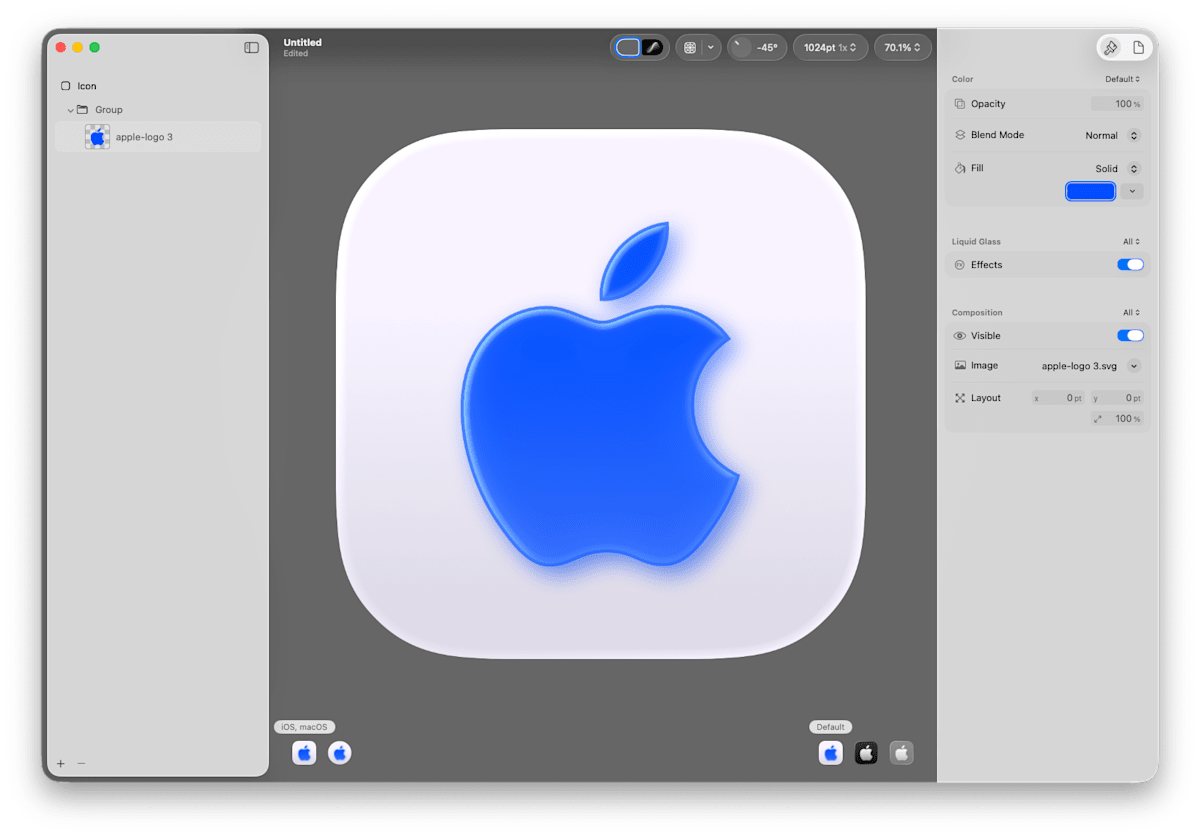Image resolution: width=1200 pixels, height=837 pixels.
Task: Edit the Layout scale 100% field
Action: [1117, 419]
